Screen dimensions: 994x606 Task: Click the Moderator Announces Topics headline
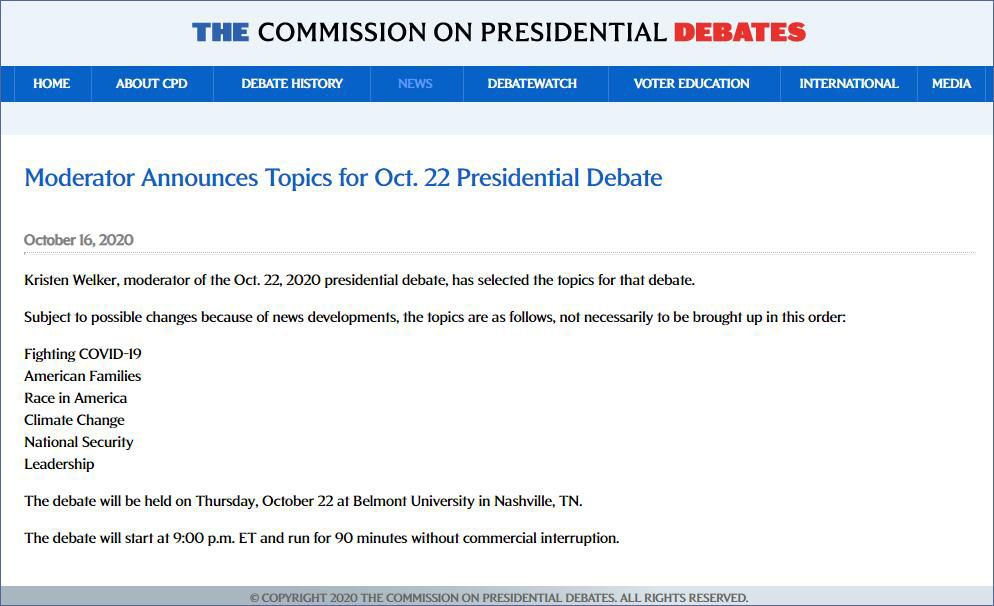tap(343, 178)
